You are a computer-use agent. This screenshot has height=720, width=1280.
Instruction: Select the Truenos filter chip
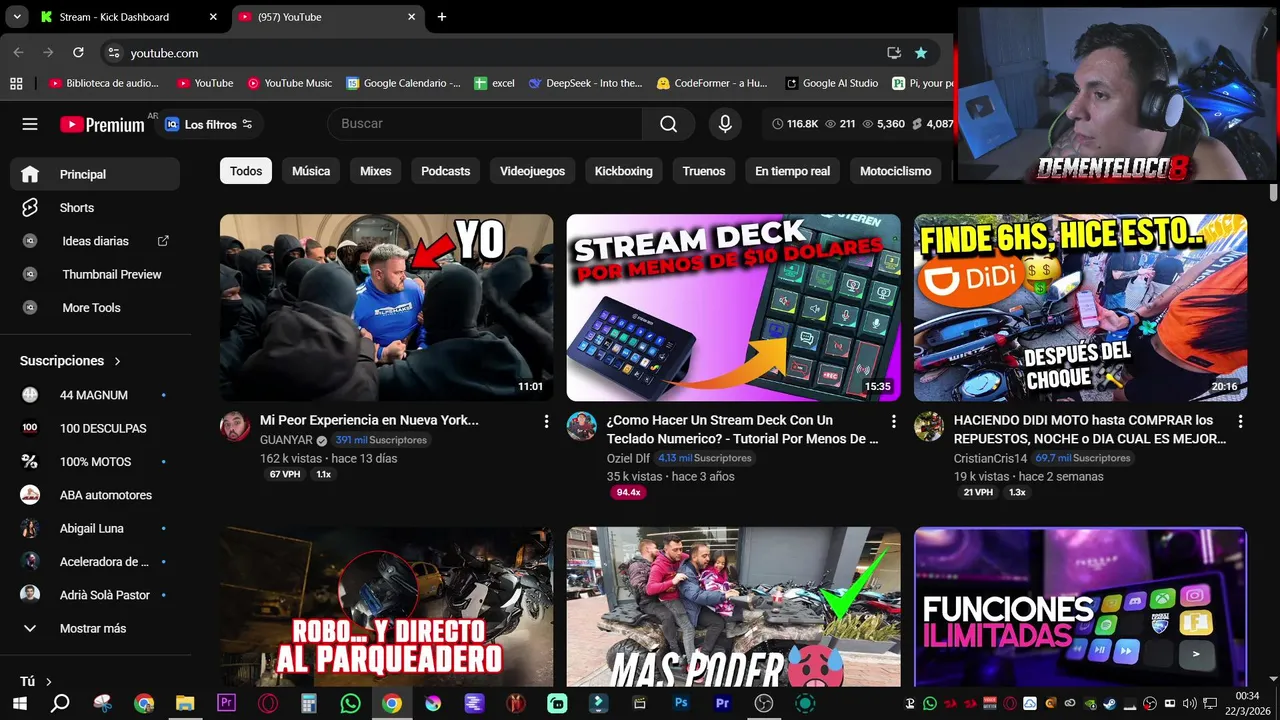point(704,171)
